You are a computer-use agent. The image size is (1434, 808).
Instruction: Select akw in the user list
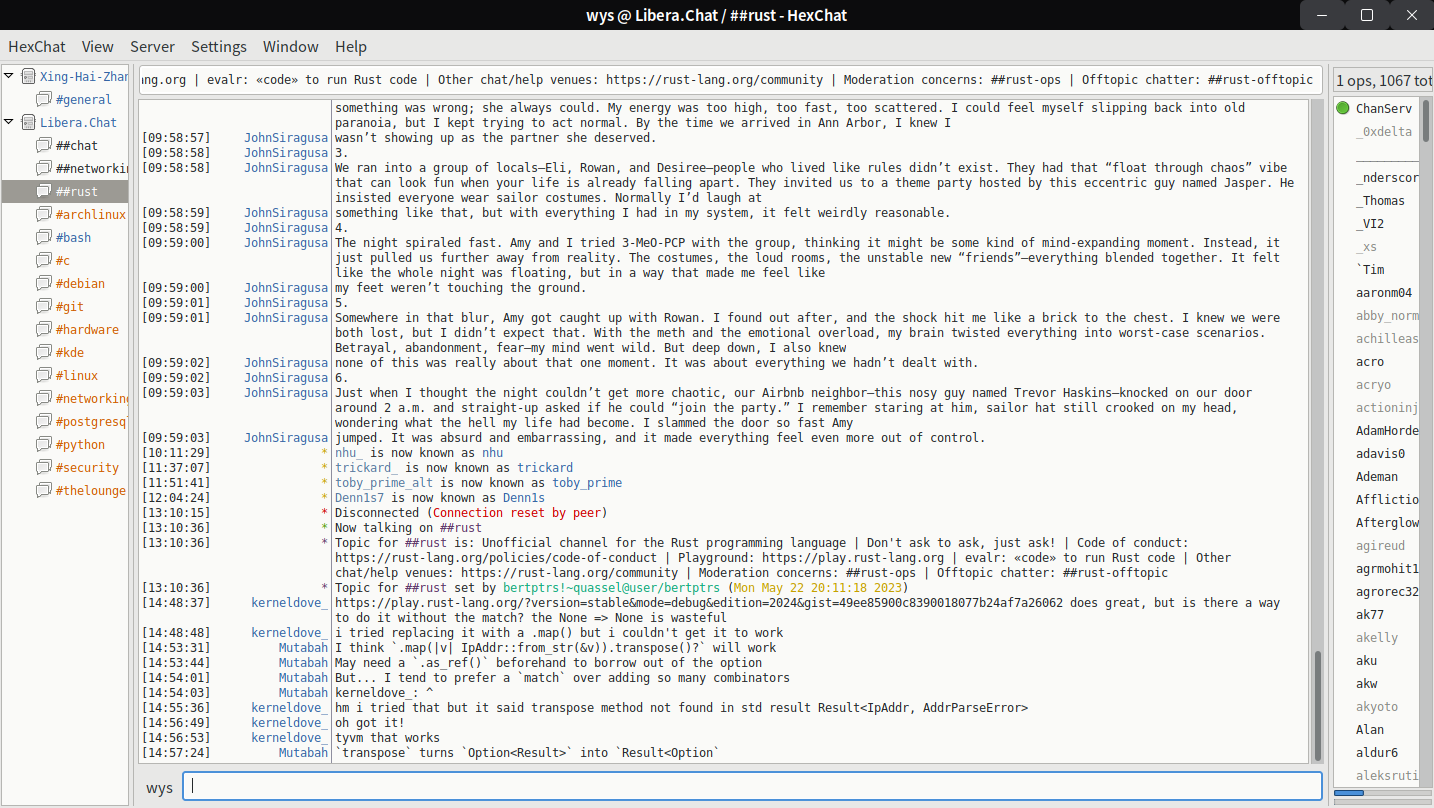(1366, 683)
